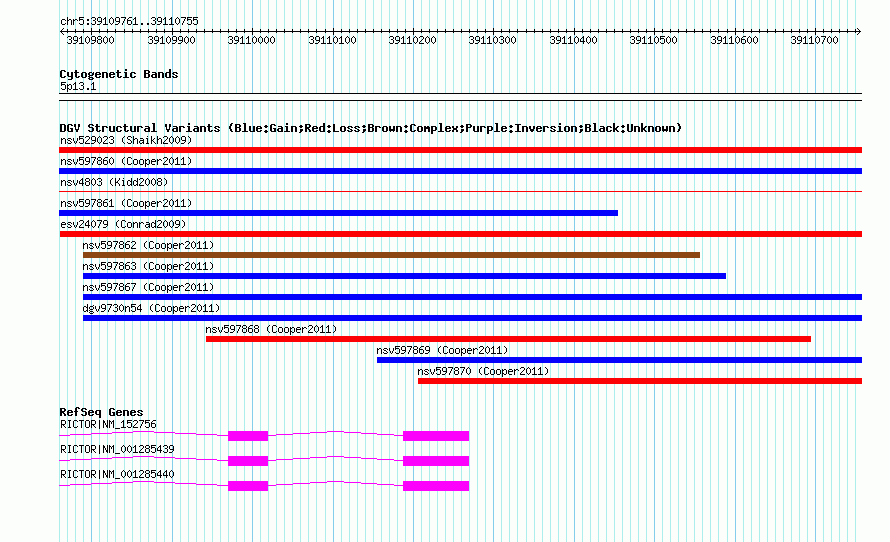Click the 39110100 ruler coordinate

(x=332, y=40)
